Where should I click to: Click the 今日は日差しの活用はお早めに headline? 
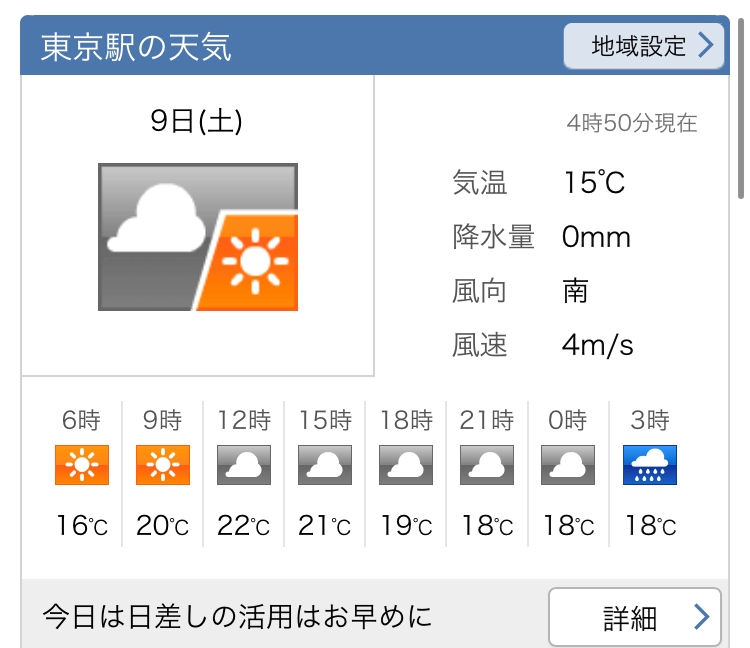237,616
